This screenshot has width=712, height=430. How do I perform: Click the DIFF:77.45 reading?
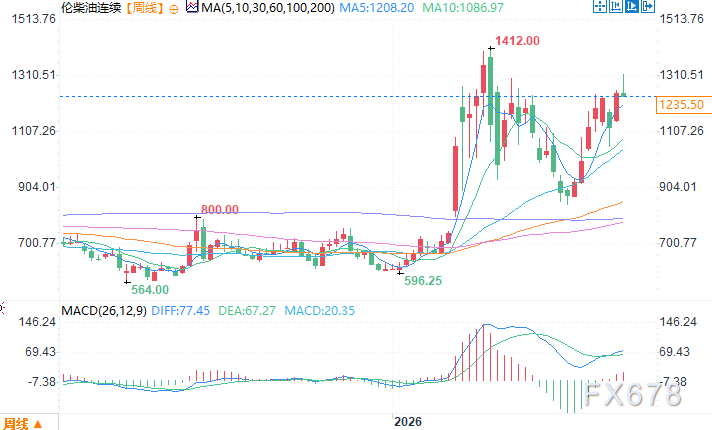(180, 311)
